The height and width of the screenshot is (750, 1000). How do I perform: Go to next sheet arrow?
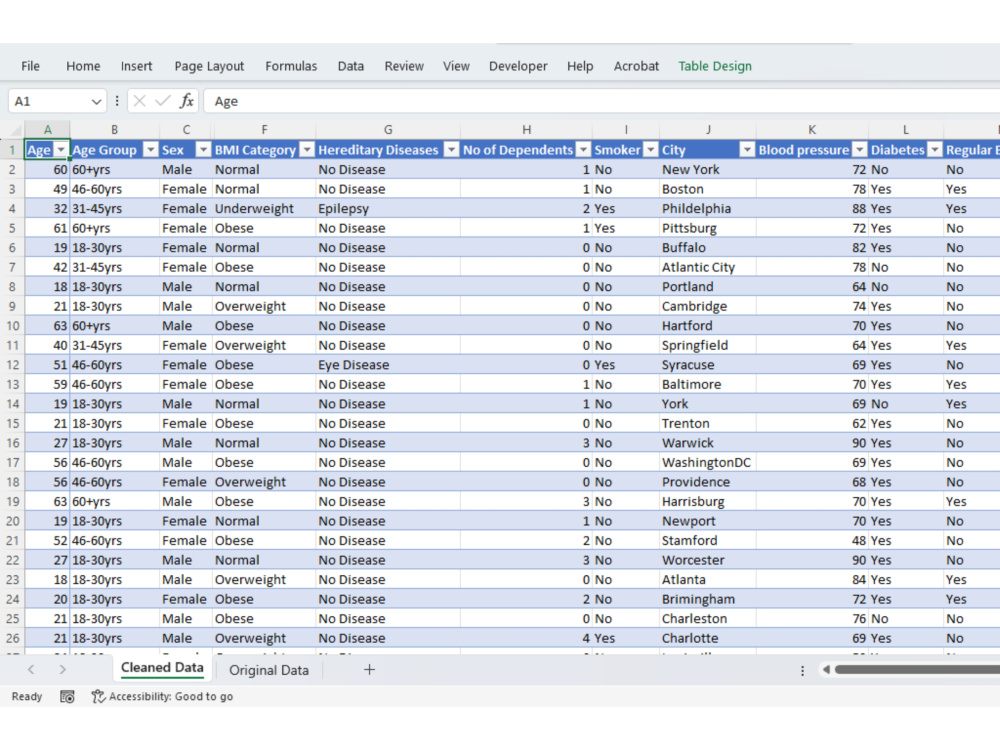(x=62, y=670)
